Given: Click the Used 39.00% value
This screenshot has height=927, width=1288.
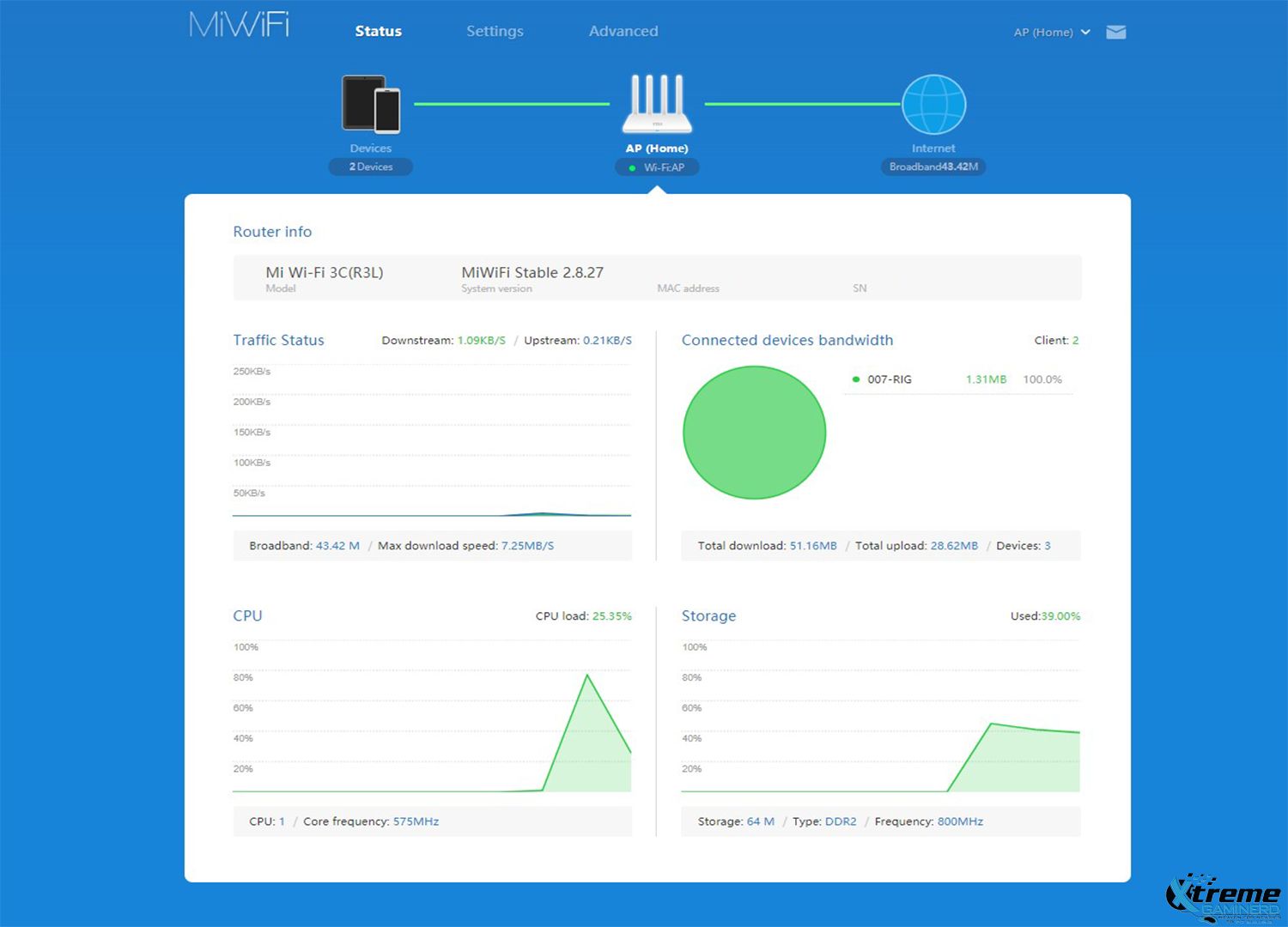Looking at the screenshot, I should 1060,616.
